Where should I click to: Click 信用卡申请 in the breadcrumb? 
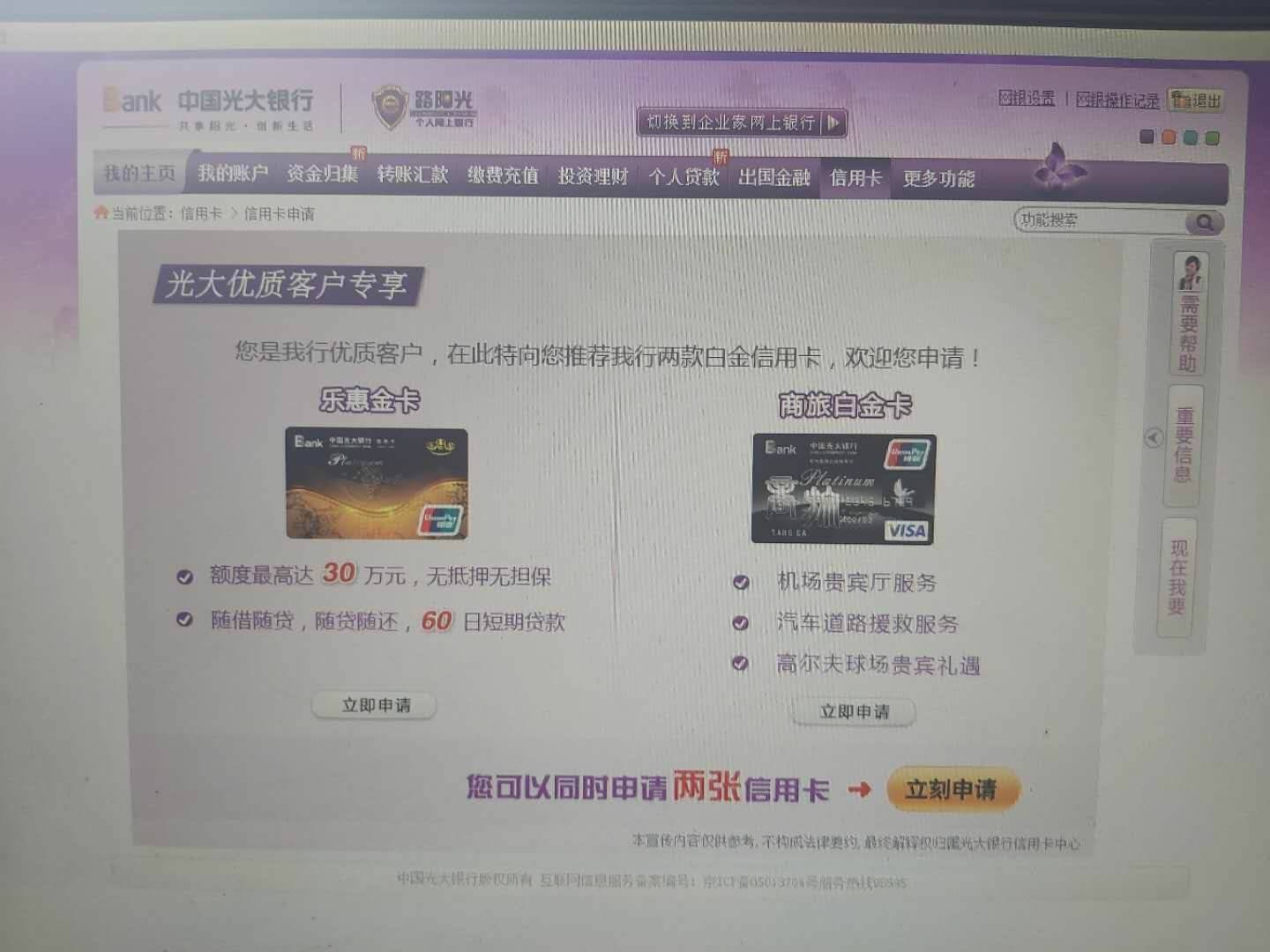[x=279, y=213]
